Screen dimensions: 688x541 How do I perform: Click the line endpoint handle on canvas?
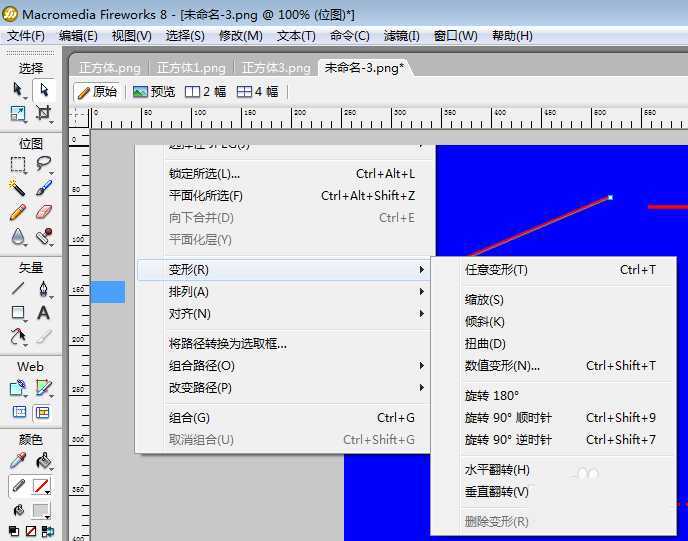610,197
